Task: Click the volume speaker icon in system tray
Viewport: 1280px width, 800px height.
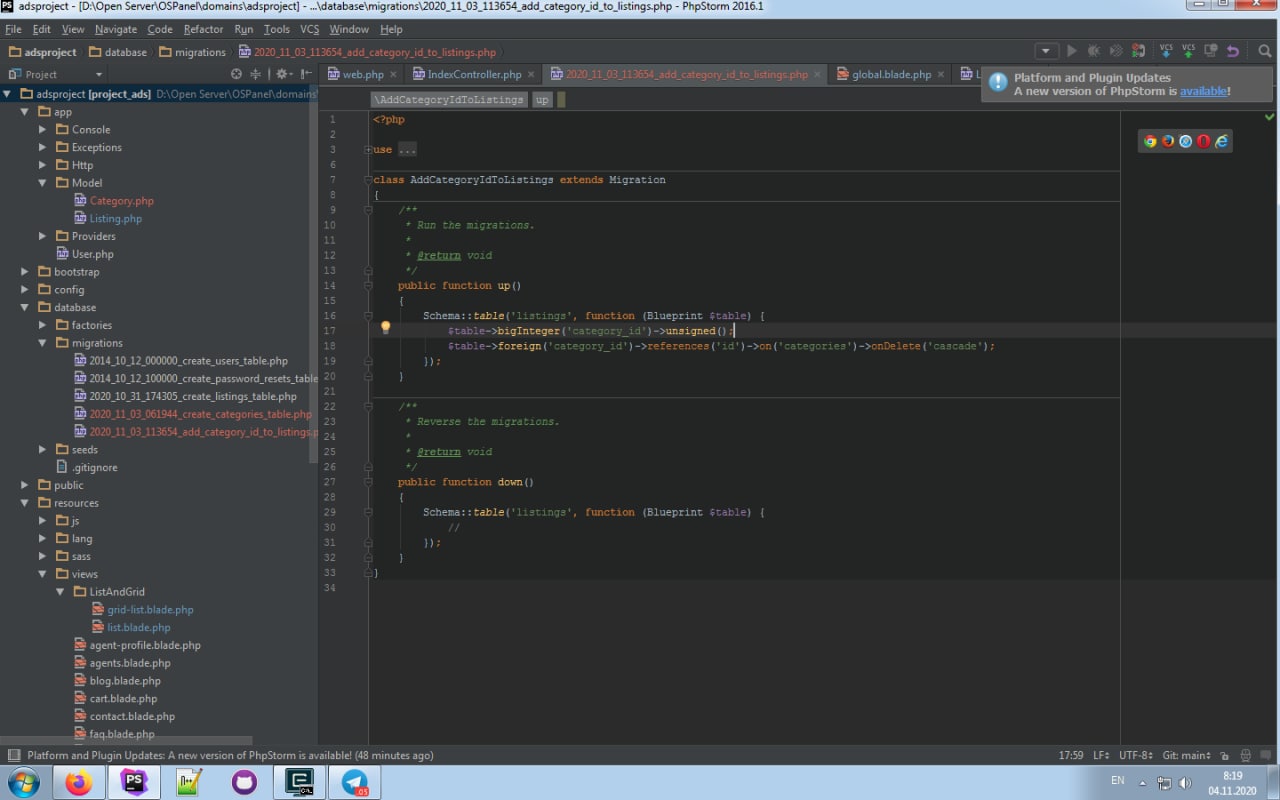Action: pyautogui.click(x=1184, y=782)
